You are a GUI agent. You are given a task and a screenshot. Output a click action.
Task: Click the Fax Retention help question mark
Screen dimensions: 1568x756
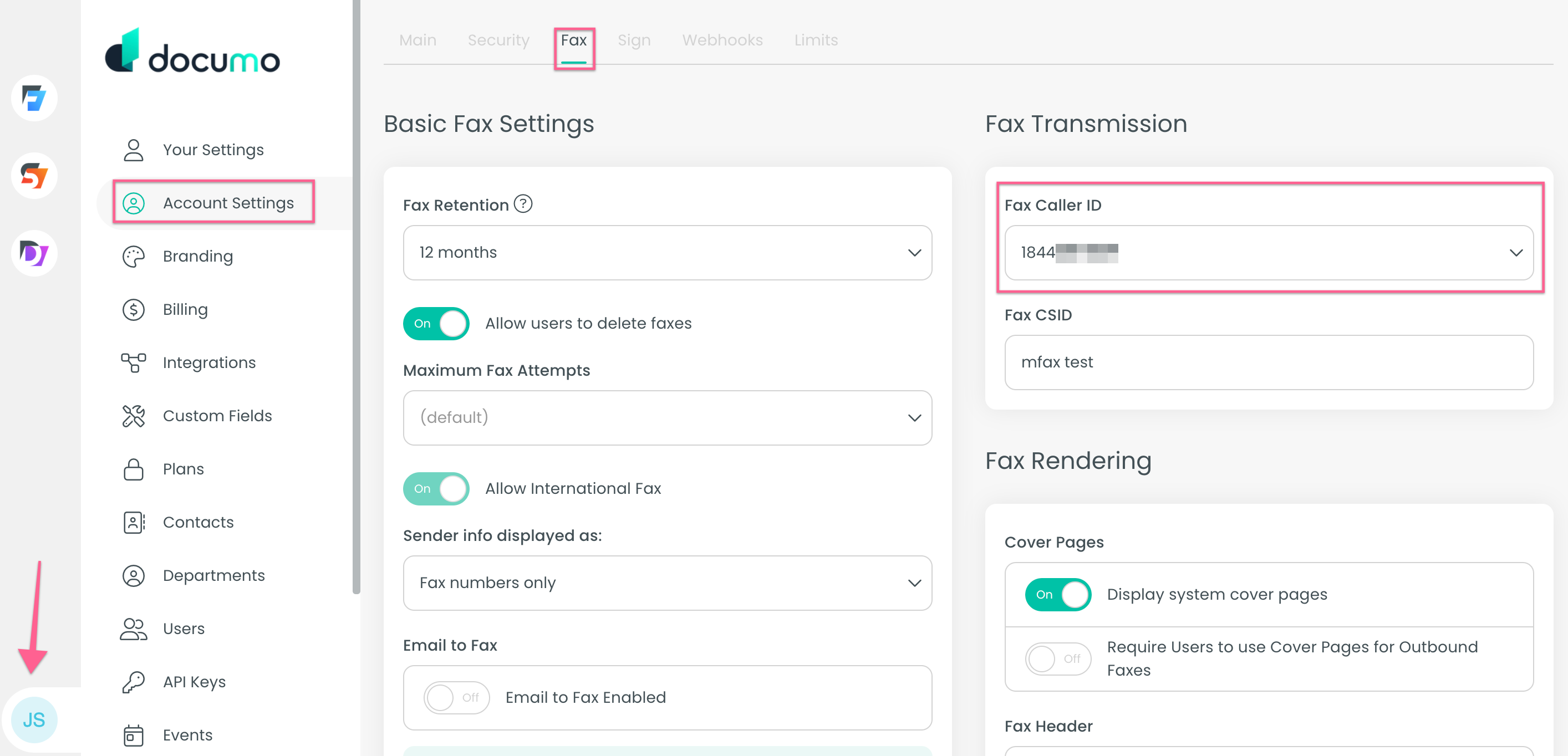522,205
